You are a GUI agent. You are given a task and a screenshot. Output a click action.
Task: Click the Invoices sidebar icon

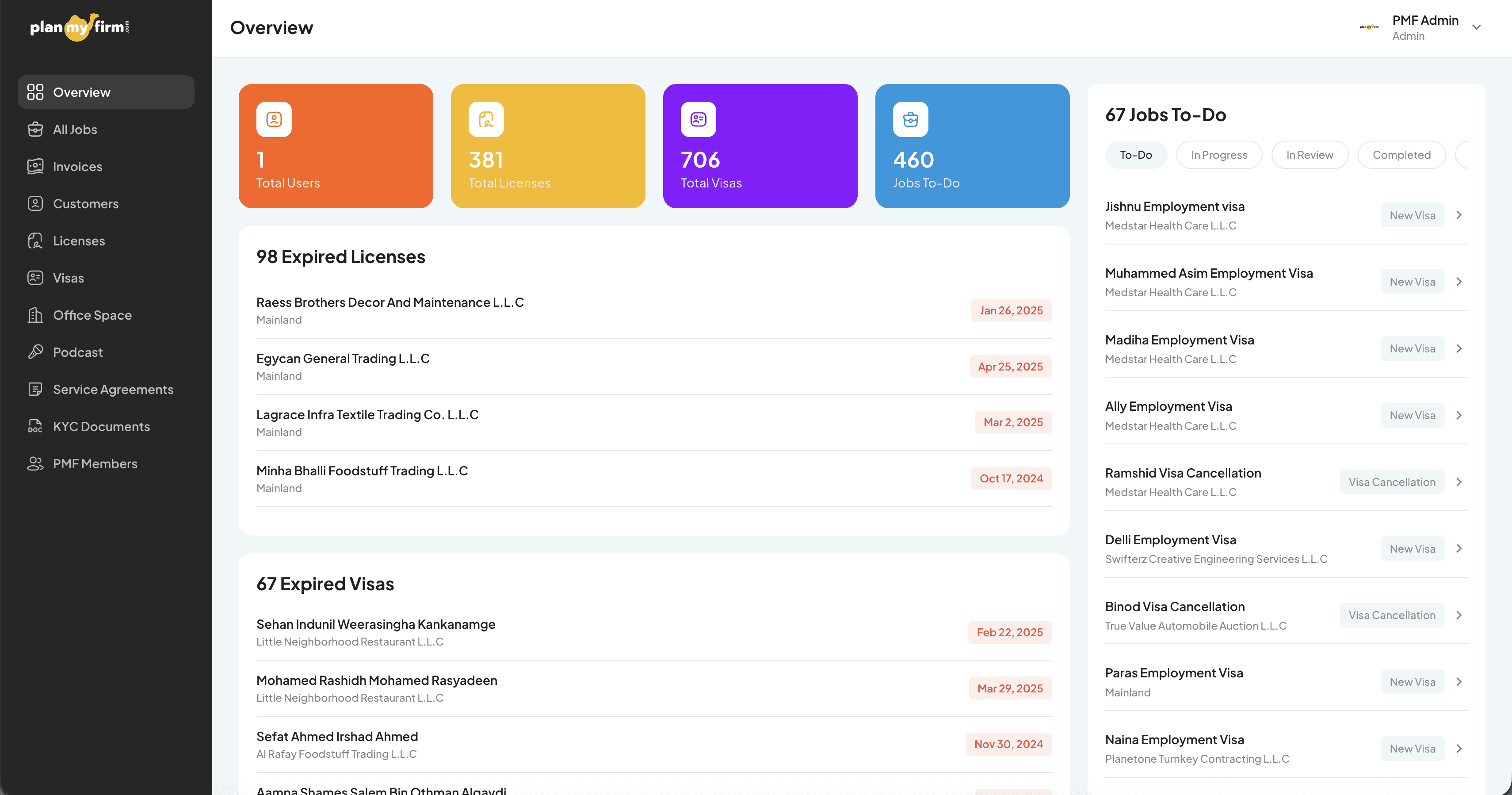(x=35, y=166)
